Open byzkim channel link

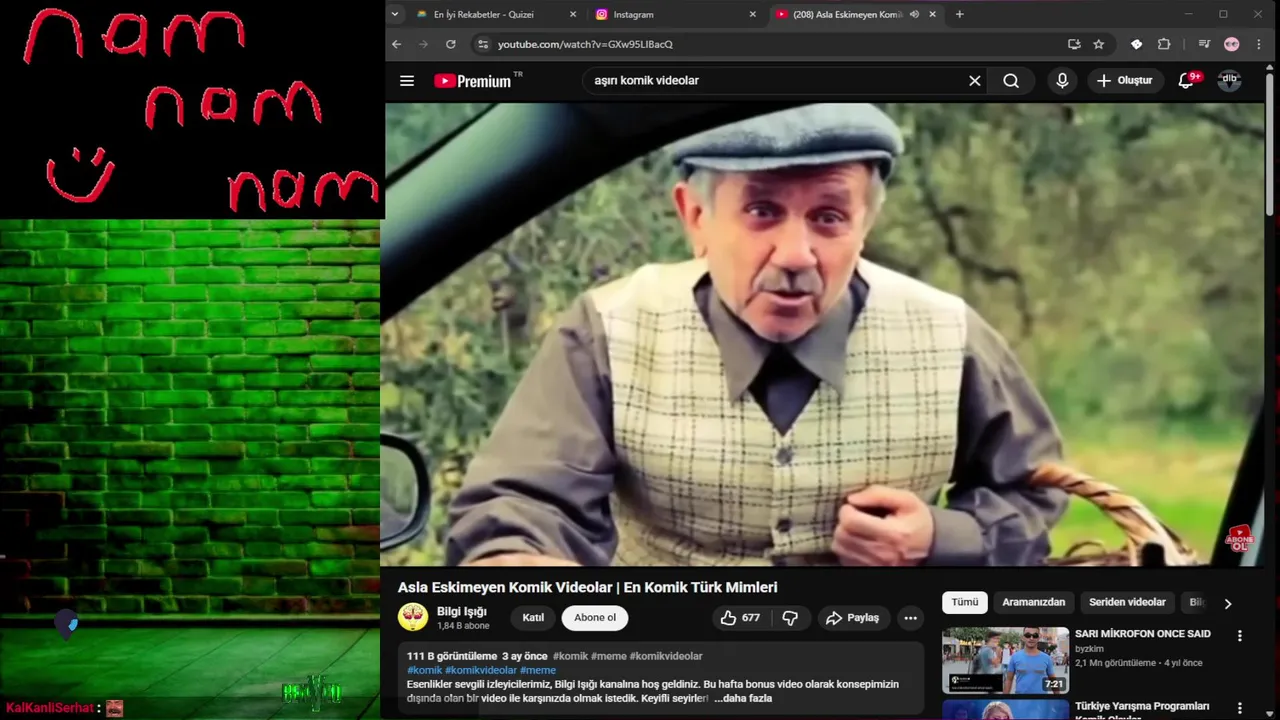click(1089, 649)
